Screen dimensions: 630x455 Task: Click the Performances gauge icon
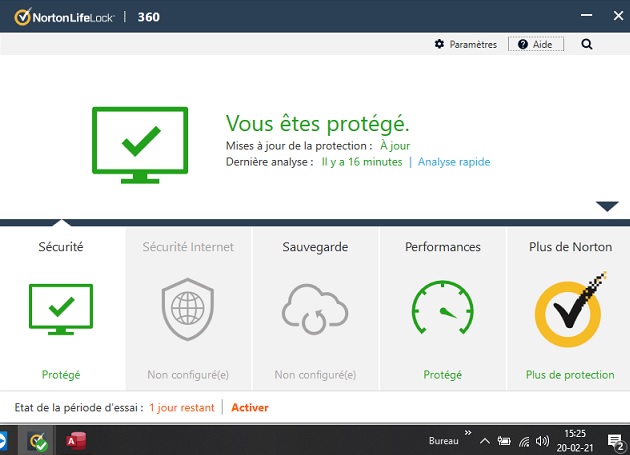tap(442, 307)
